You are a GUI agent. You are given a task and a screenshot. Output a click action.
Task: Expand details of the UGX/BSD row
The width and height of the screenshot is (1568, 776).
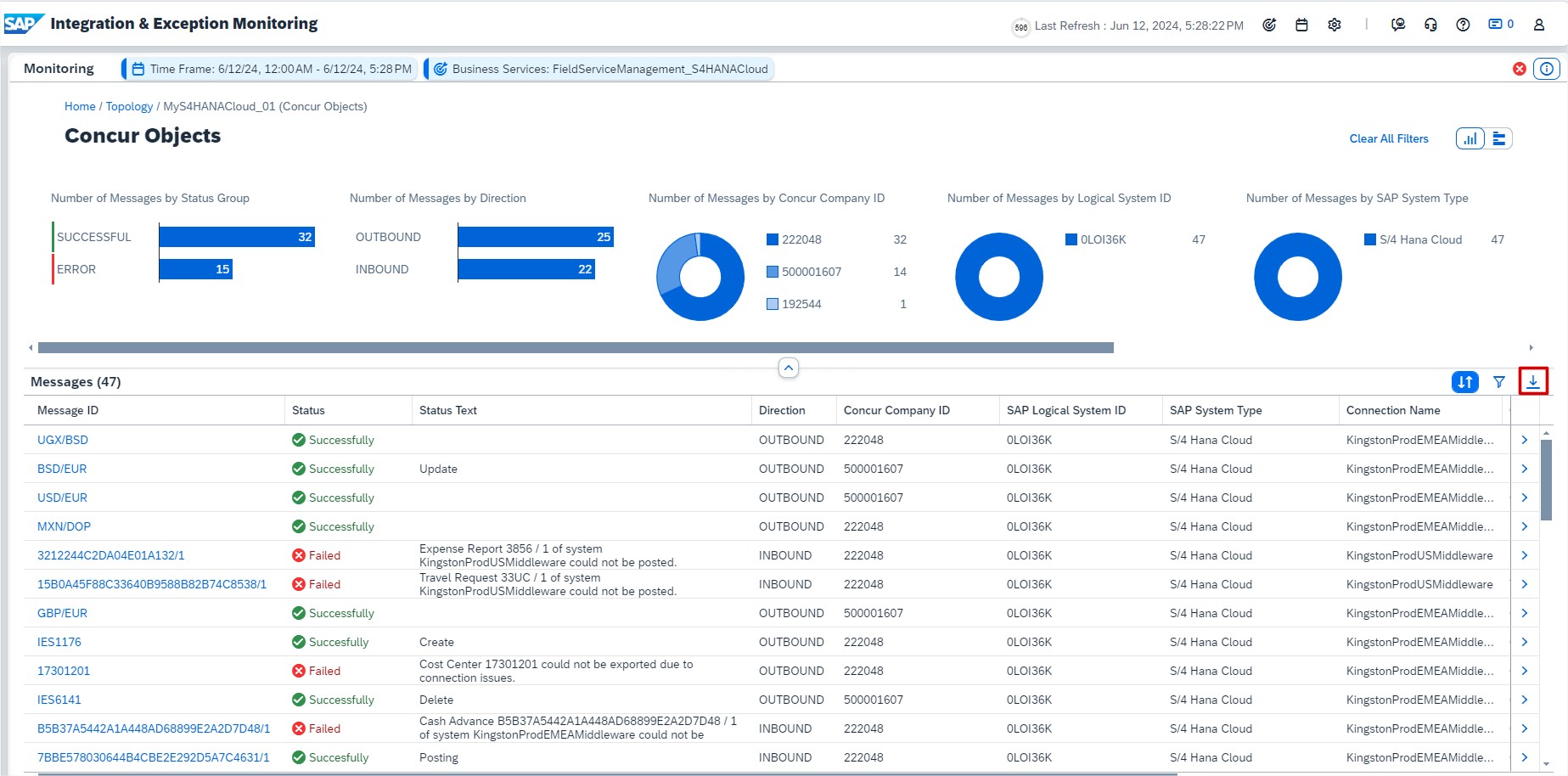[x=1525, y=440]
